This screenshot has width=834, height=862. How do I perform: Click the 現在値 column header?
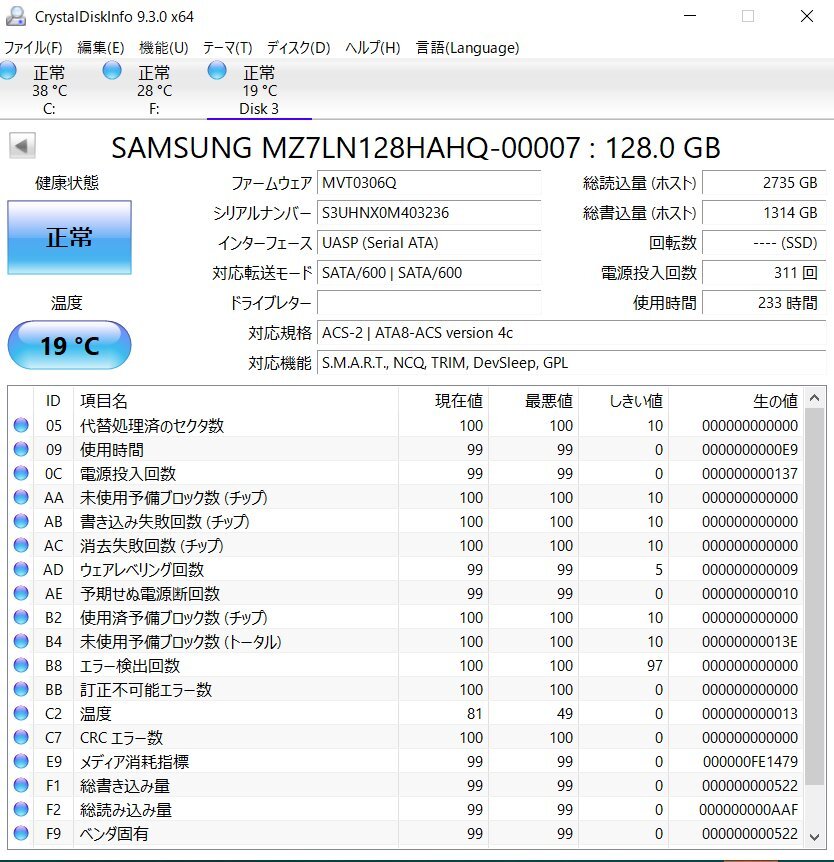click(444, 401)
